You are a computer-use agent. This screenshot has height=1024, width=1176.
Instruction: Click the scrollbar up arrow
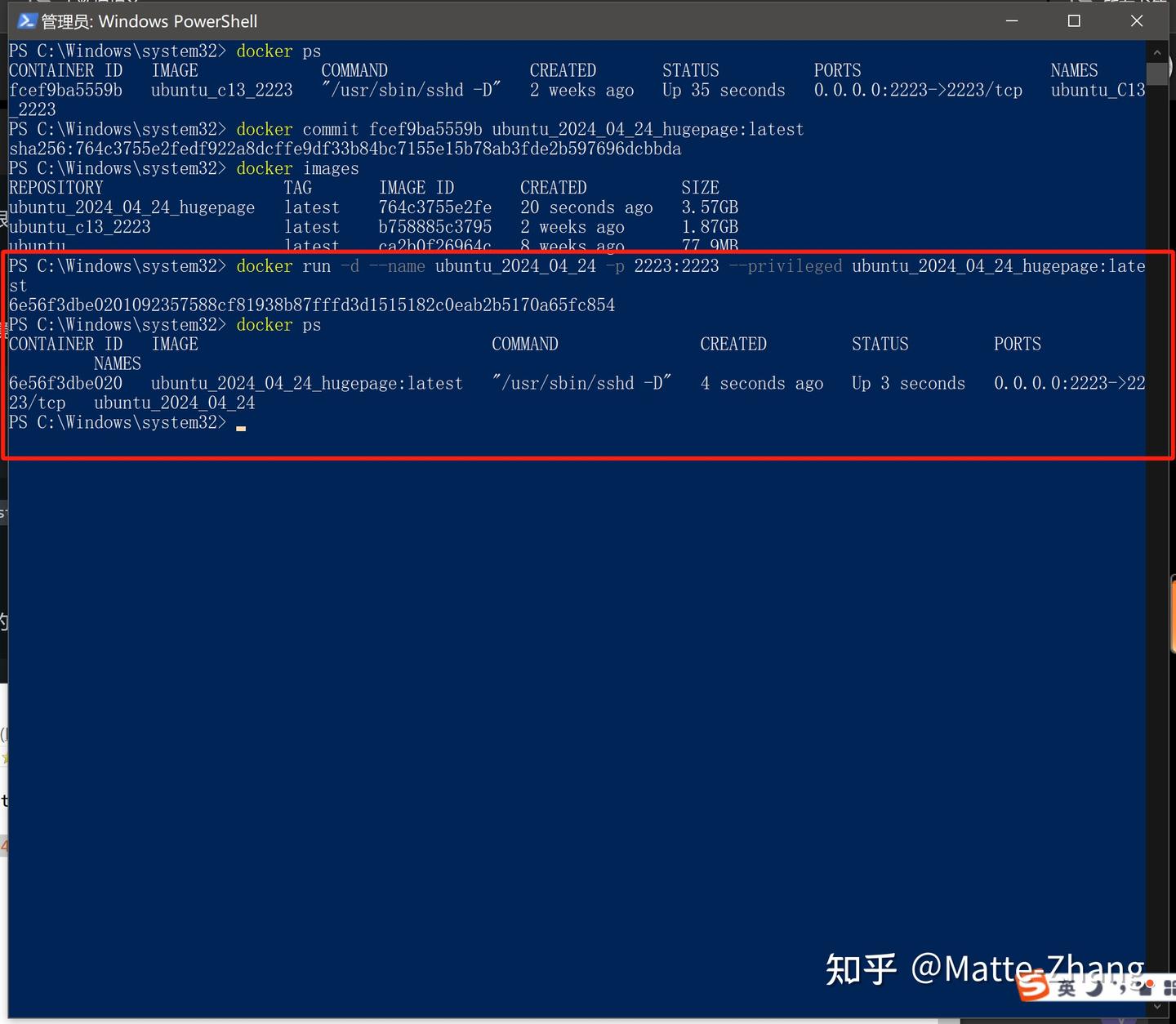point(1157,51)
